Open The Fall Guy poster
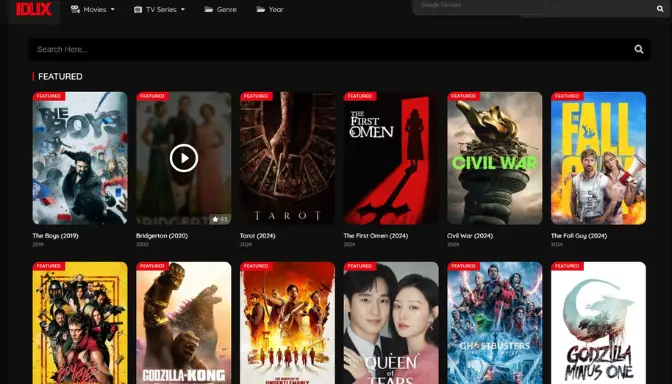Screen dimensions: 672x384 599,158
